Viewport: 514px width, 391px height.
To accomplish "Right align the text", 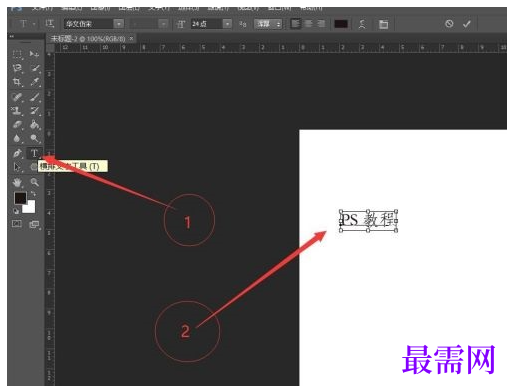I will pos(321,24).
